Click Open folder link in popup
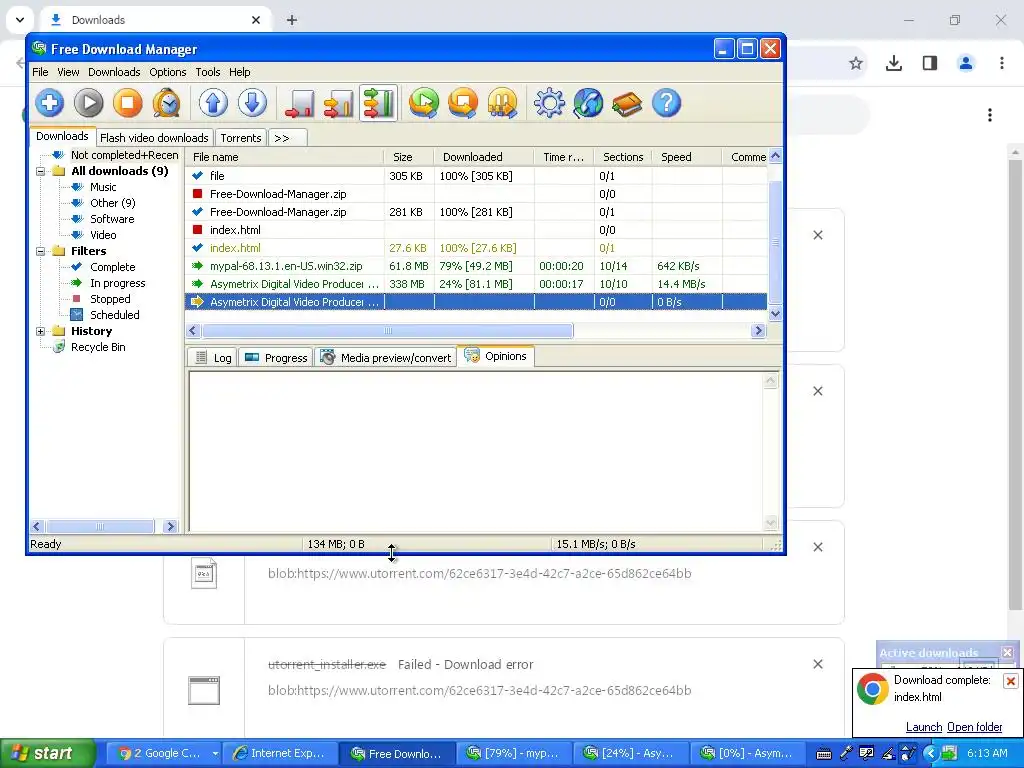Image resolution: width=1024 pixels, height=768 pixels. tap(974, 727)
